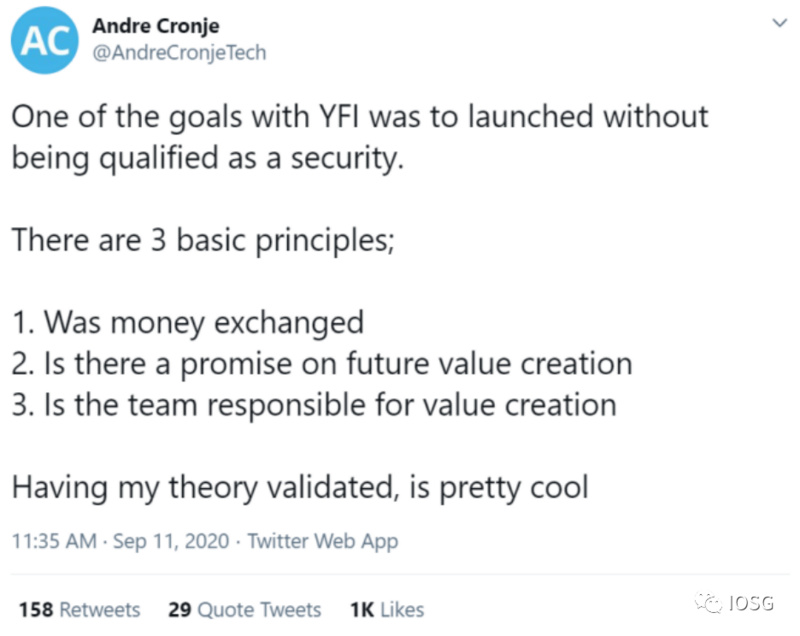
Task: Click the third basic principle line
Action: point(313,404)
